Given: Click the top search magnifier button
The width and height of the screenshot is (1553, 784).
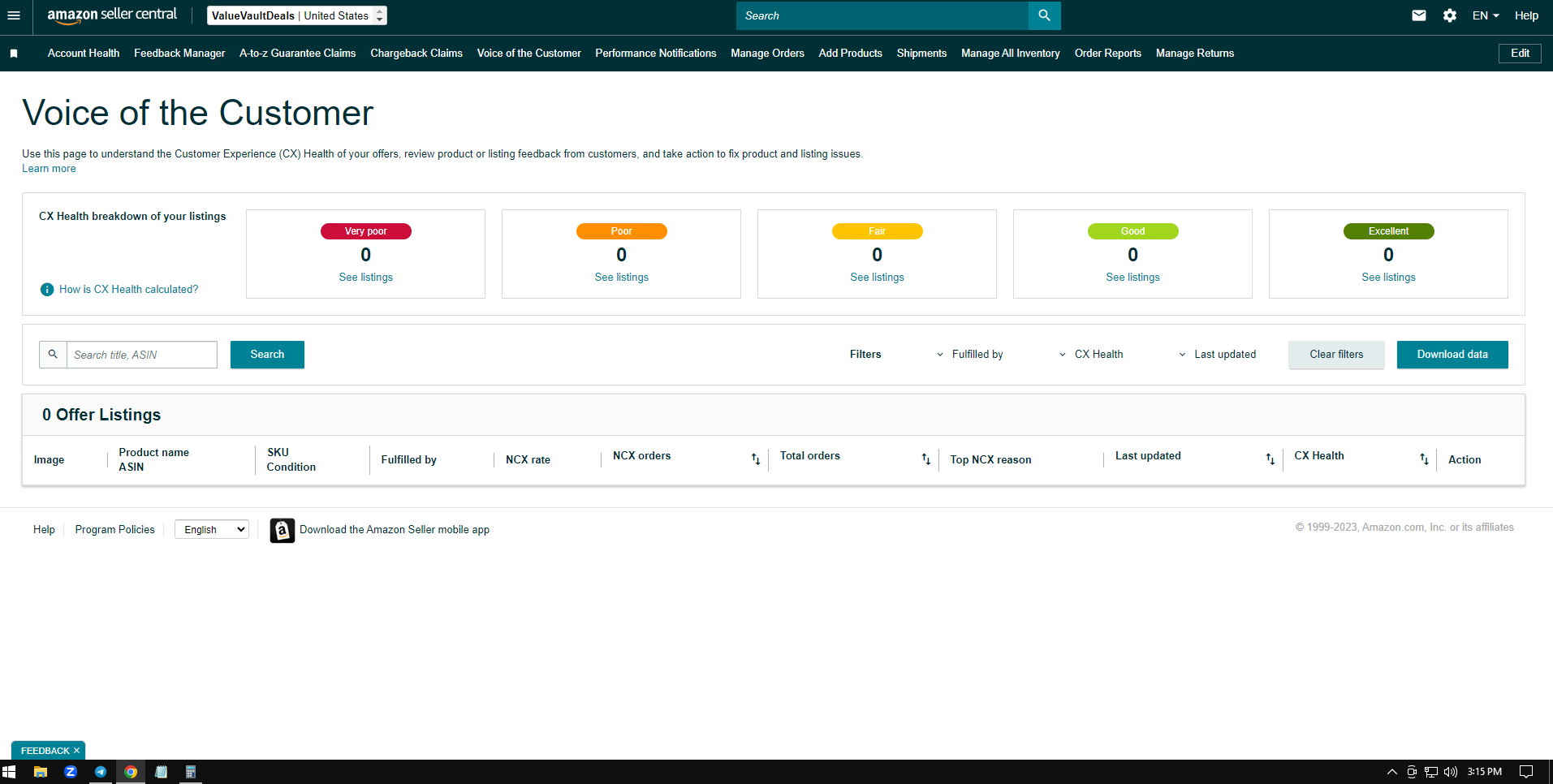Looking at the screenshot, I should point(1044,15).
